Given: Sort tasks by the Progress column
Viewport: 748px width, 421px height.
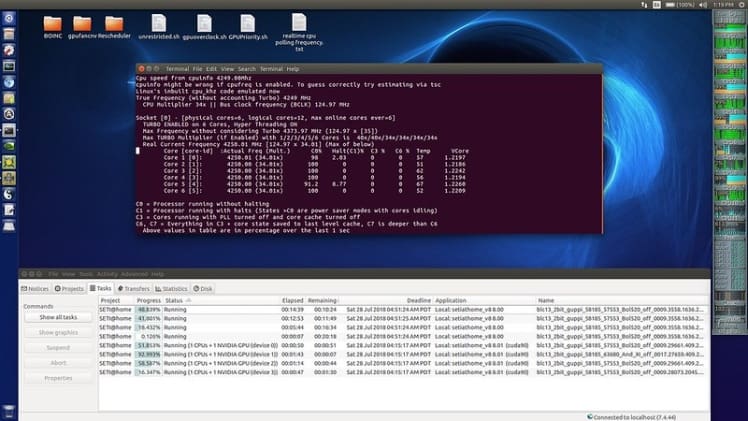Looking at the screenshot, I should pyautogui.click(x=149, y=299).
